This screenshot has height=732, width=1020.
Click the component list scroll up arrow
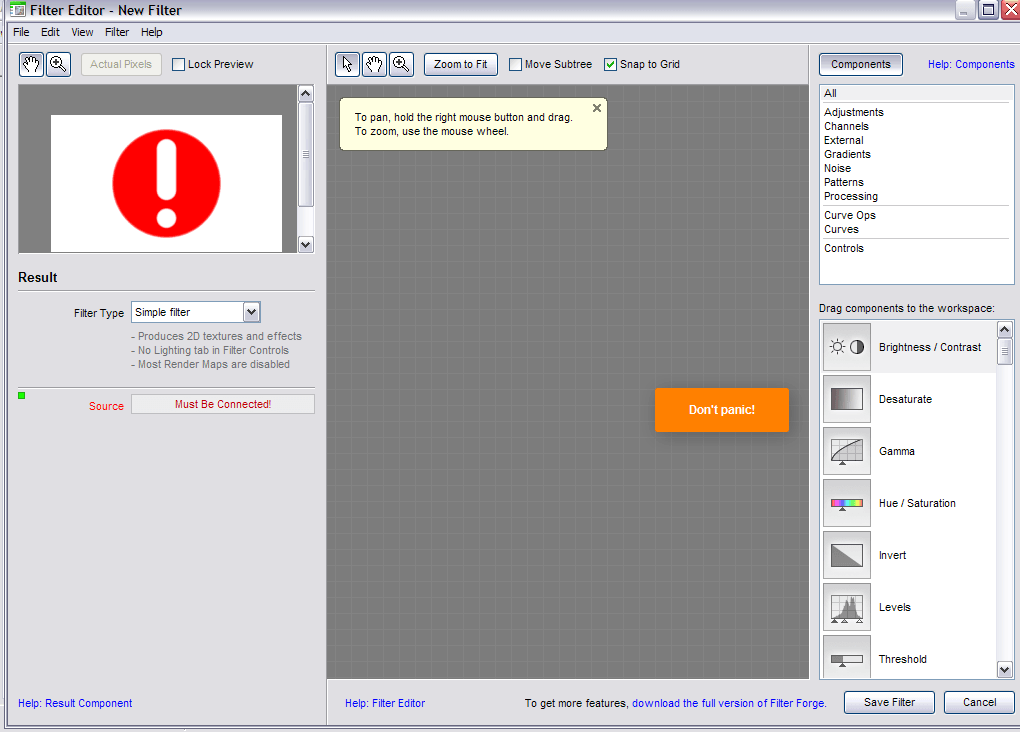pos(1004,329)
